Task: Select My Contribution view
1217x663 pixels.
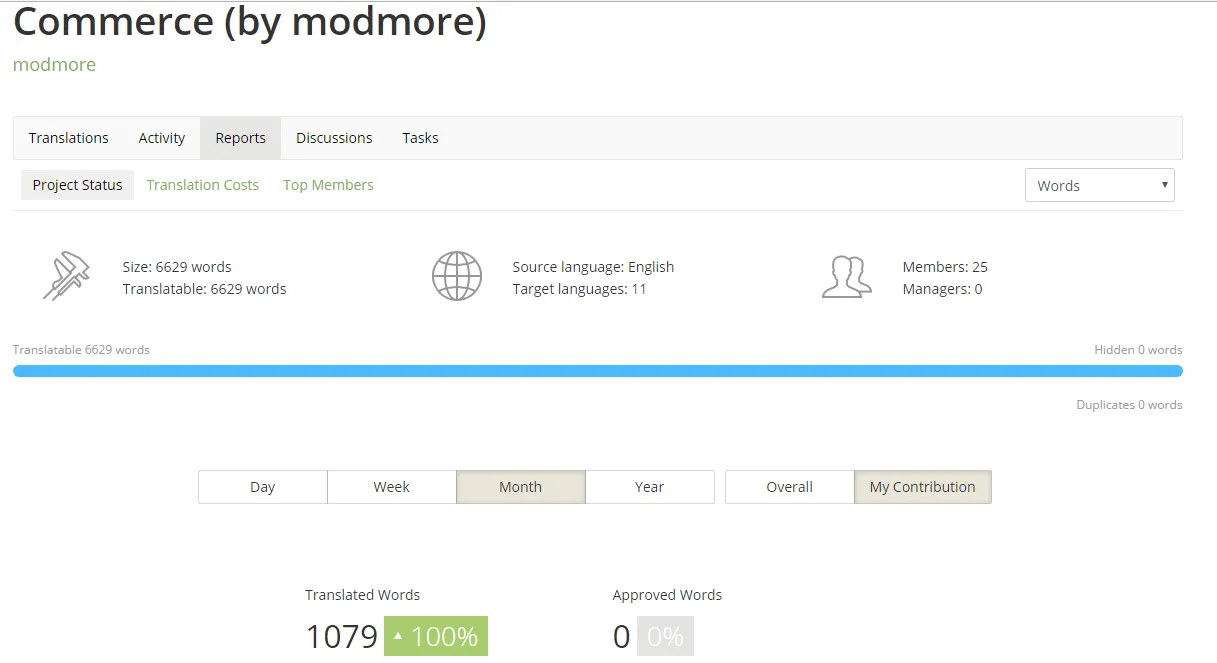Action: [923, 487]
